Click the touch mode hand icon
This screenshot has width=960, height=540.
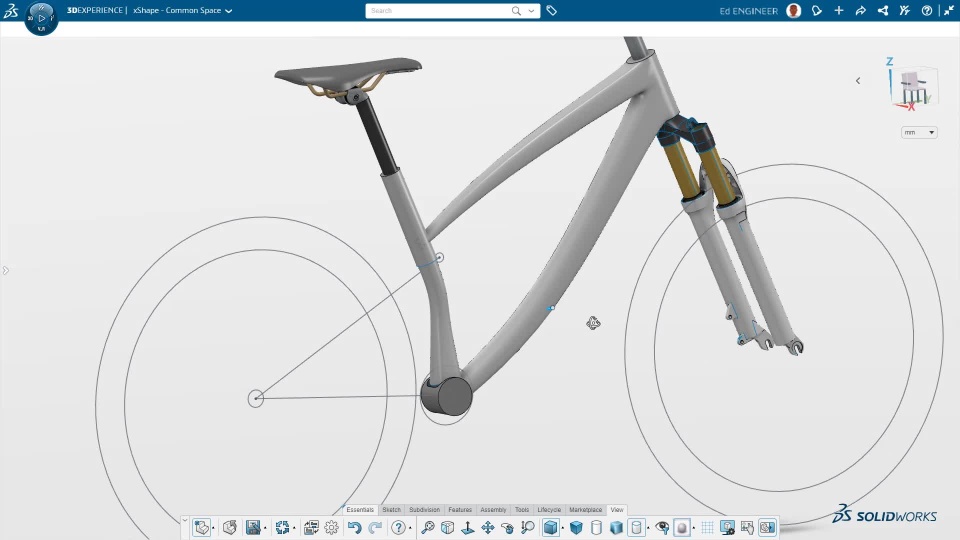coord(747,527)
